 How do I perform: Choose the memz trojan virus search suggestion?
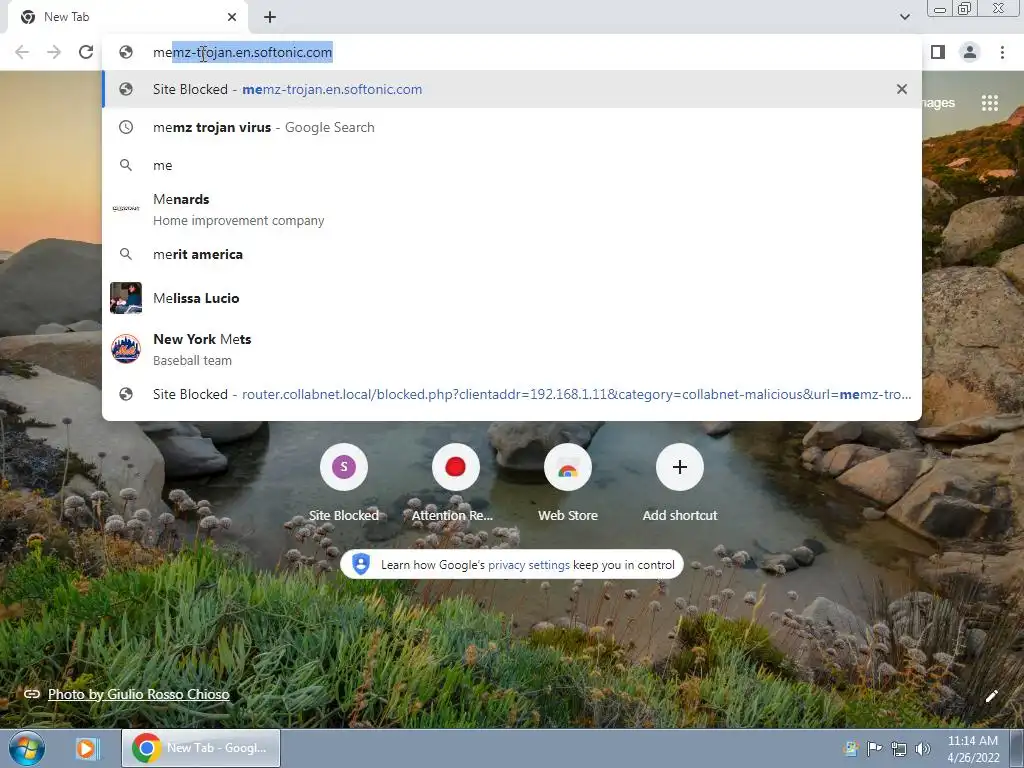pyautogui.click(x=511, y=127)
